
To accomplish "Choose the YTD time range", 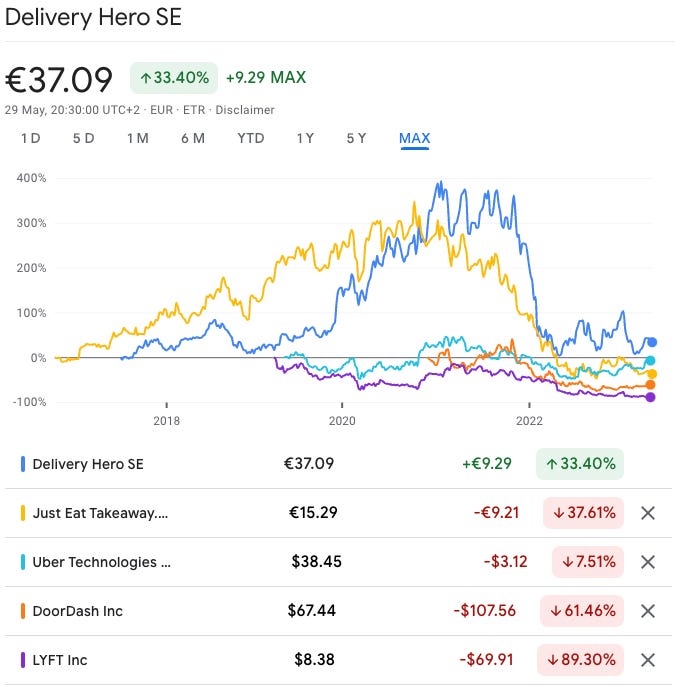I will coord(251,138).
